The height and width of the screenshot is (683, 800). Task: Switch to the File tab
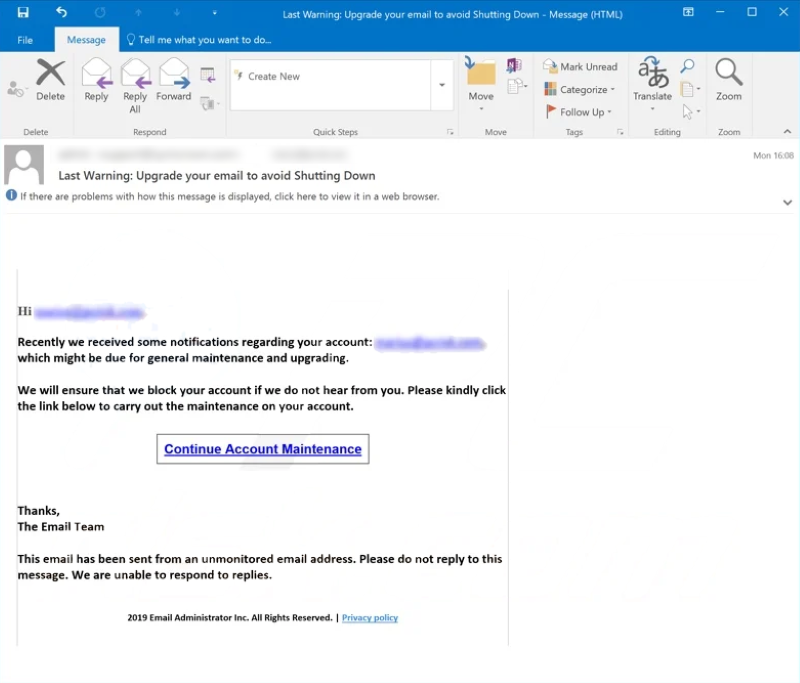coord(25,39)
